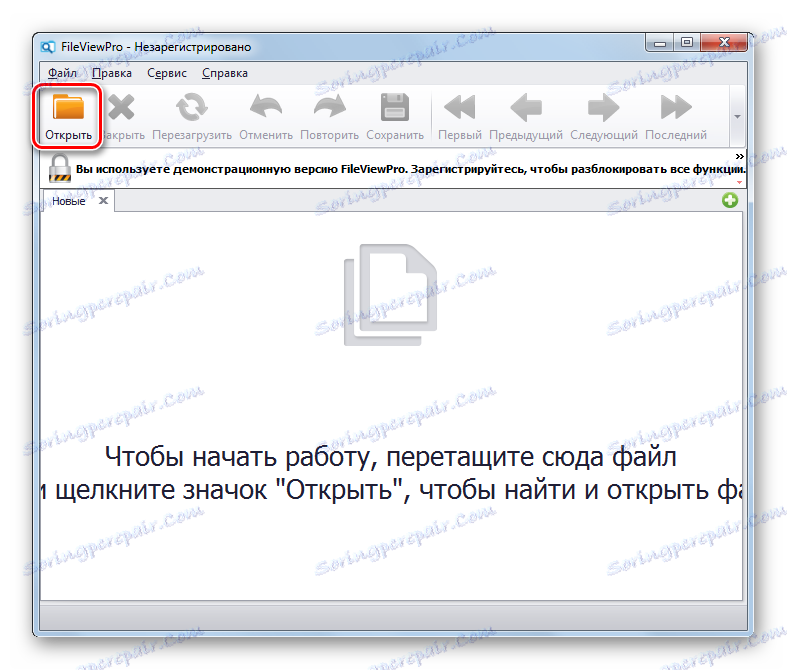
Task: Expand notification bar double chevron
Action: click(739, 157)
